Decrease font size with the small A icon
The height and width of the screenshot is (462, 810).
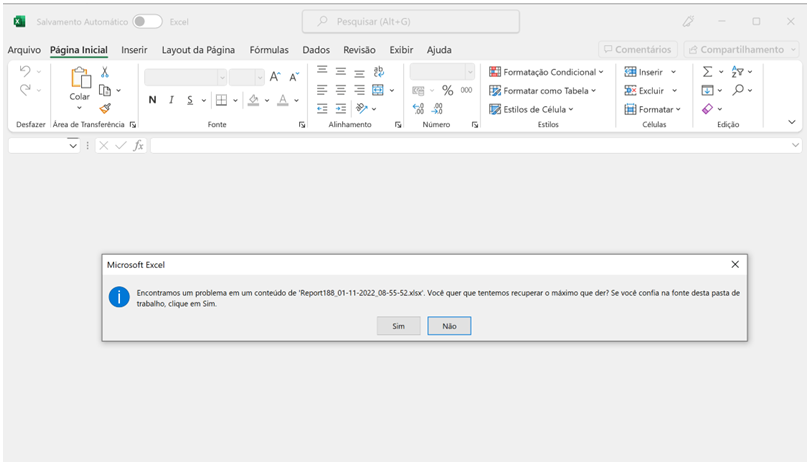click(x=294, y=77)
